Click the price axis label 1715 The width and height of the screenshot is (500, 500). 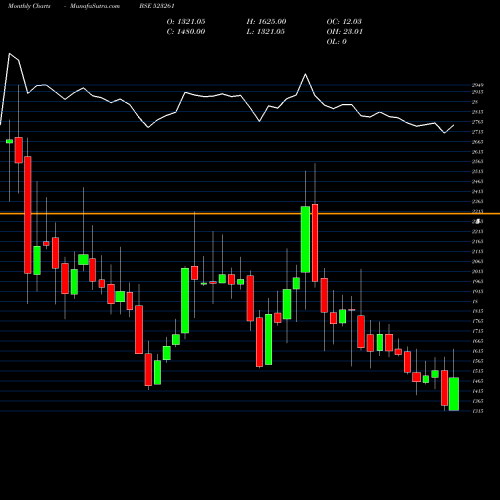(x=478, y=331)
